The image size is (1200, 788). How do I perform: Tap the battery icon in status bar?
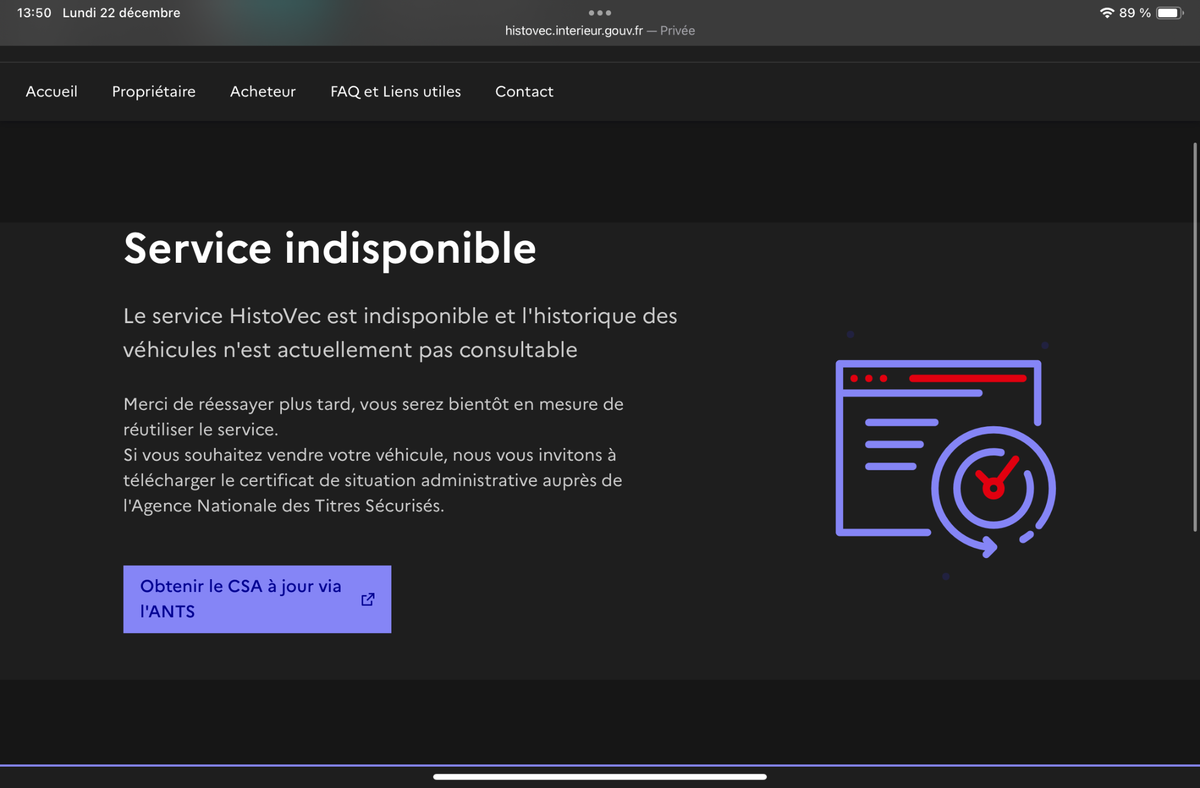click(1170, 13)
